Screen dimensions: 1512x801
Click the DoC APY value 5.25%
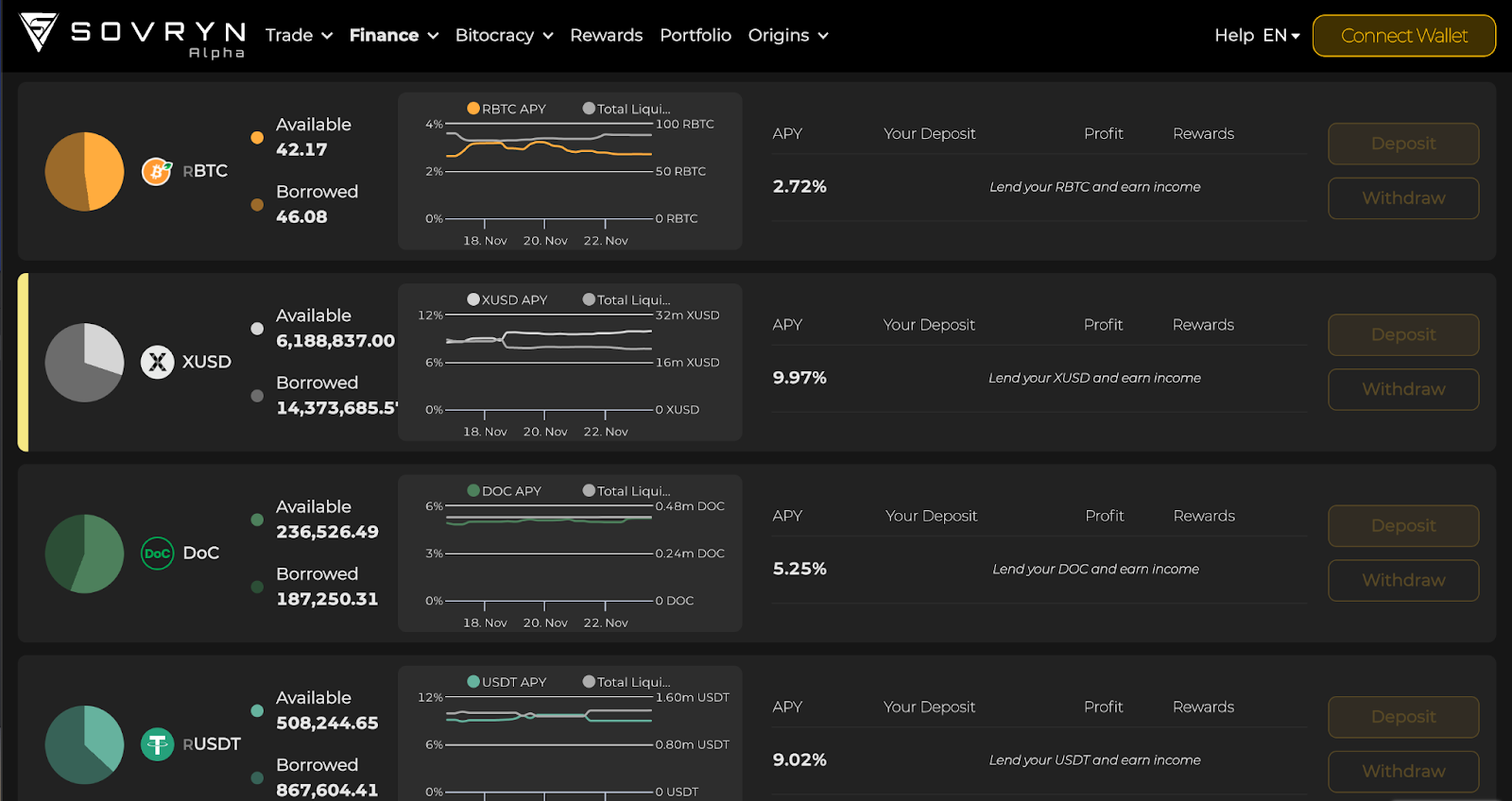pos(799,569)
